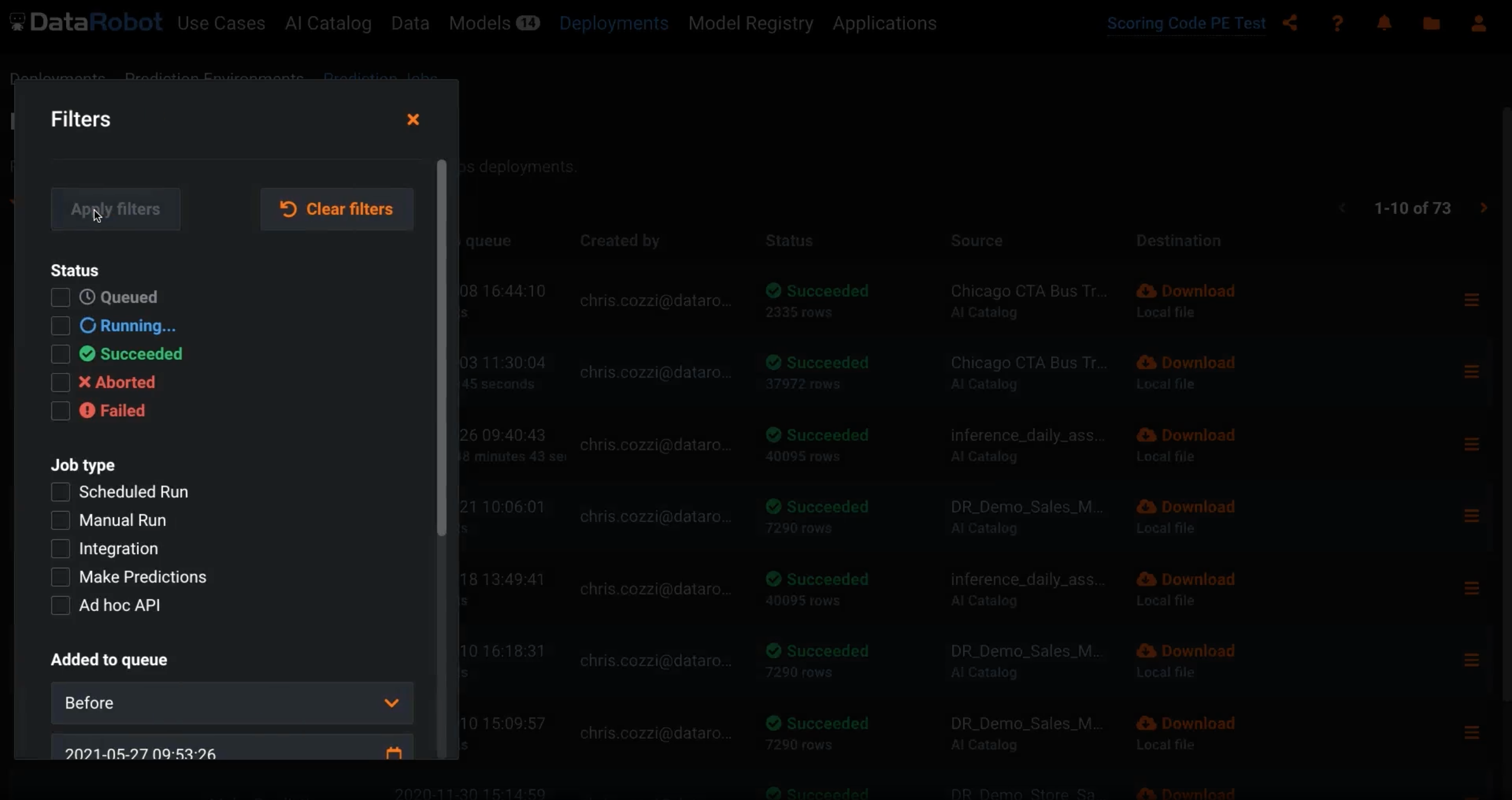Click the share icon in the top bar
1512x800 pixels.
coord(1290,23)
